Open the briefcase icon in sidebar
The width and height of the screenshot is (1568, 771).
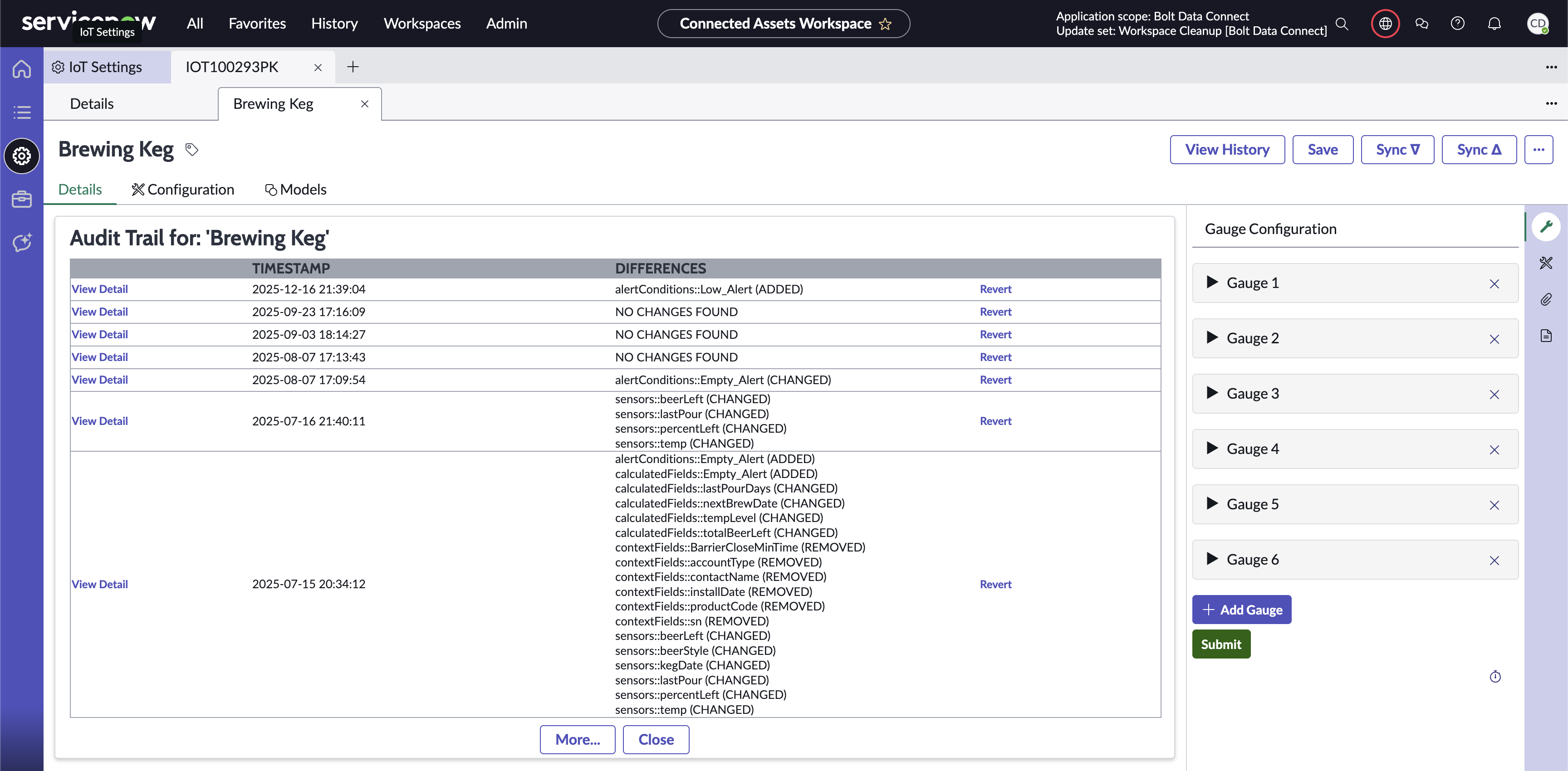coord(22,199)
